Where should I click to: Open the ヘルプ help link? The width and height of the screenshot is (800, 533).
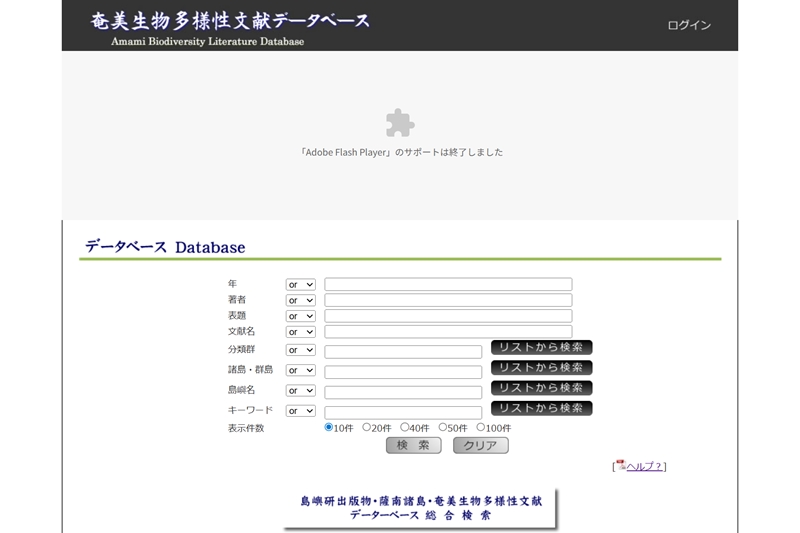point(644,466)
